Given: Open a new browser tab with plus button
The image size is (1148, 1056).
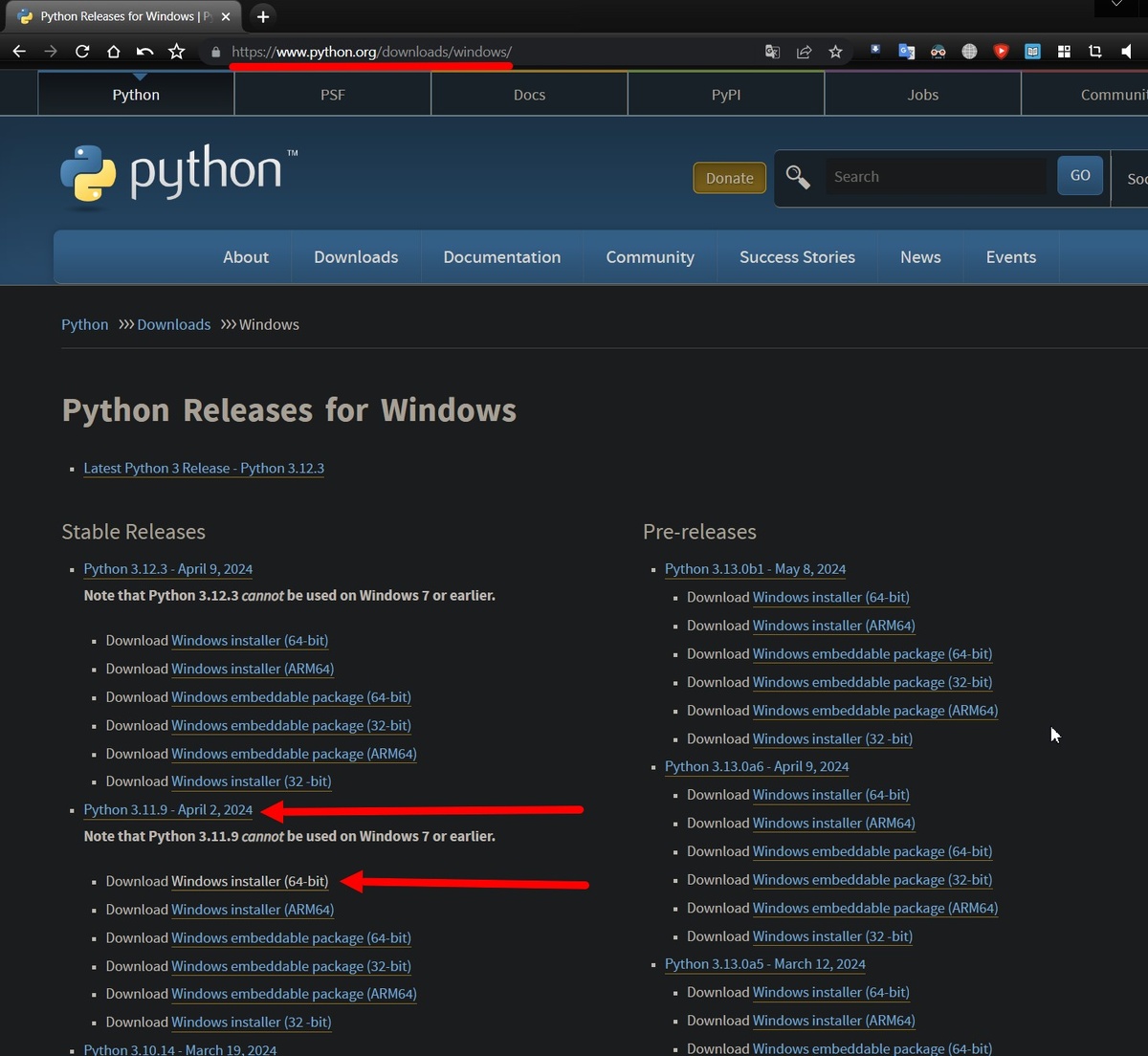Looking at the screenshot, I should coord(263,16).
